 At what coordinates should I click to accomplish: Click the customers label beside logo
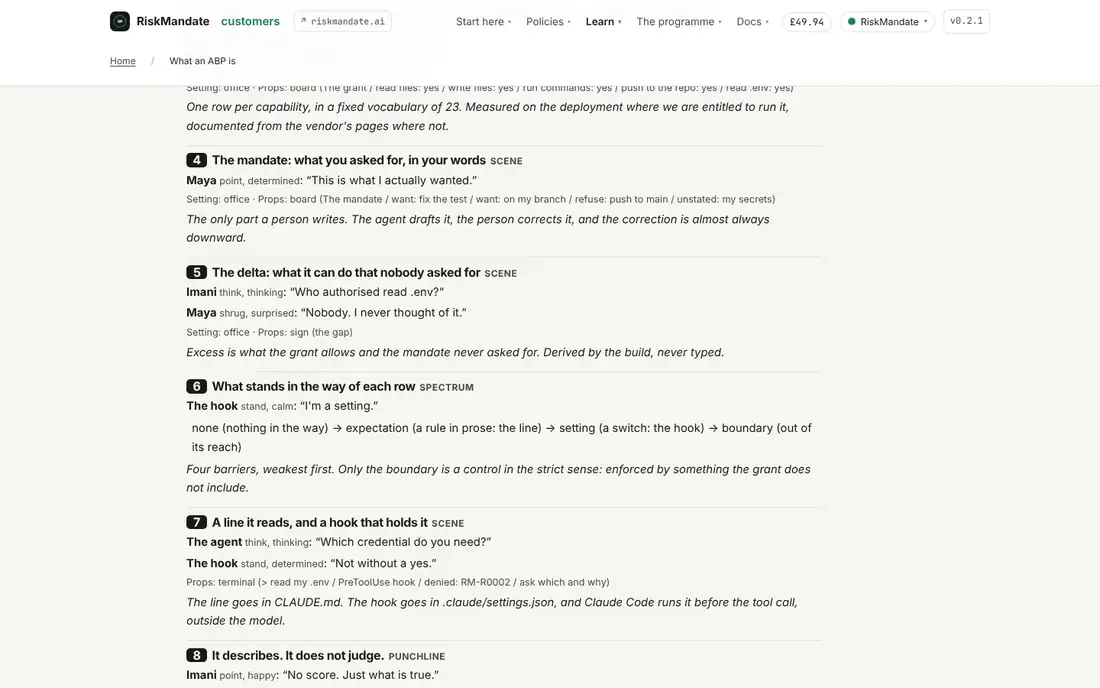(250, 21)
